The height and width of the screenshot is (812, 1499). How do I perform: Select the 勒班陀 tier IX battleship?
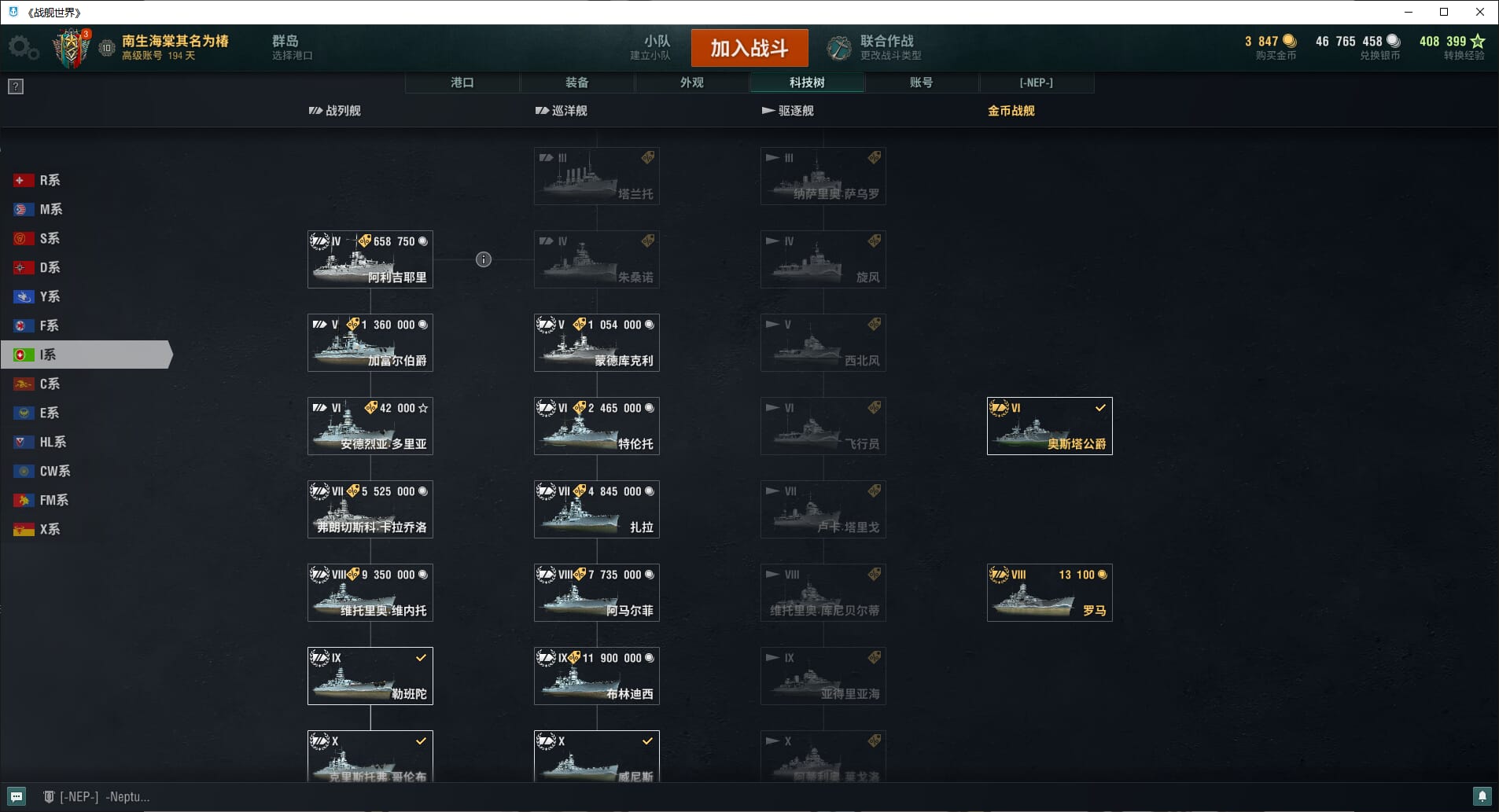click(x=370, y=676)
